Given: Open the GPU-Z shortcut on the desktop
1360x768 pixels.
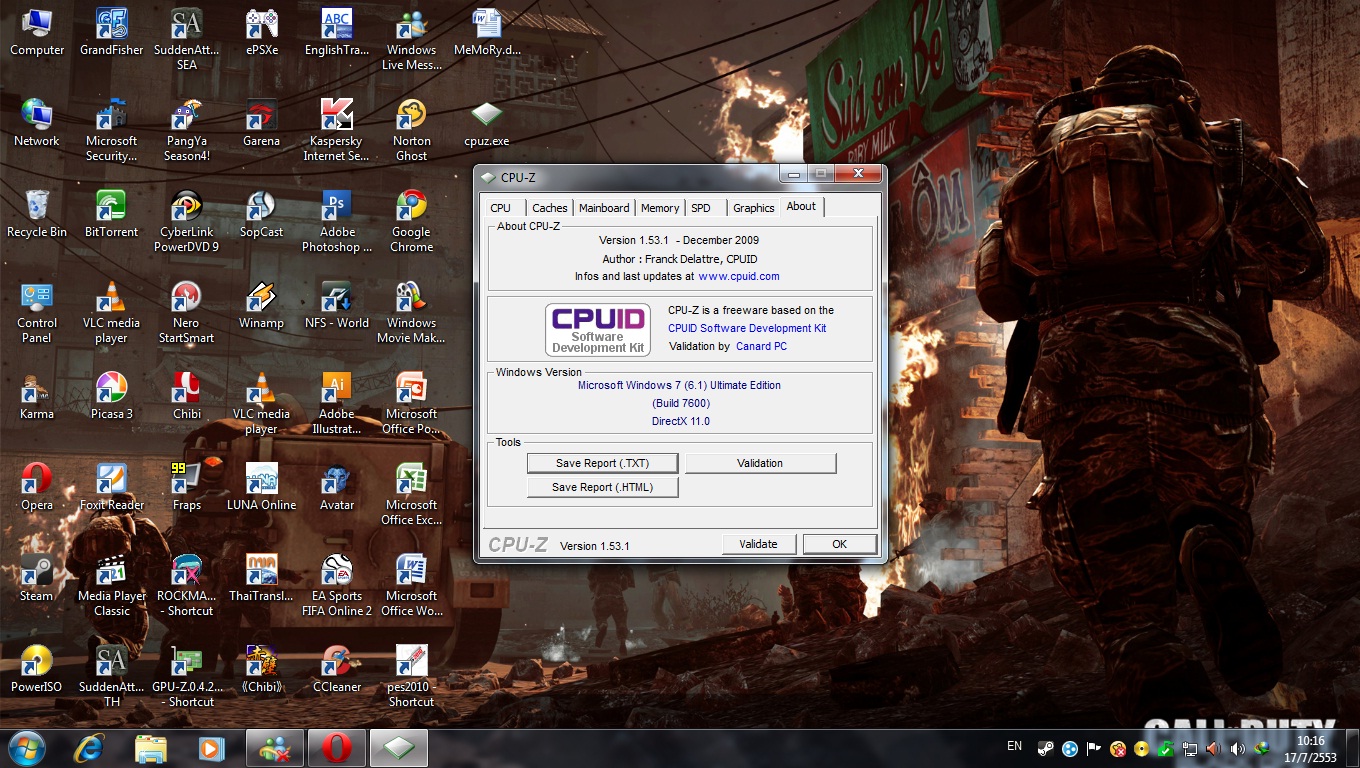Looking at the screenshot, I should click(186, 676).
